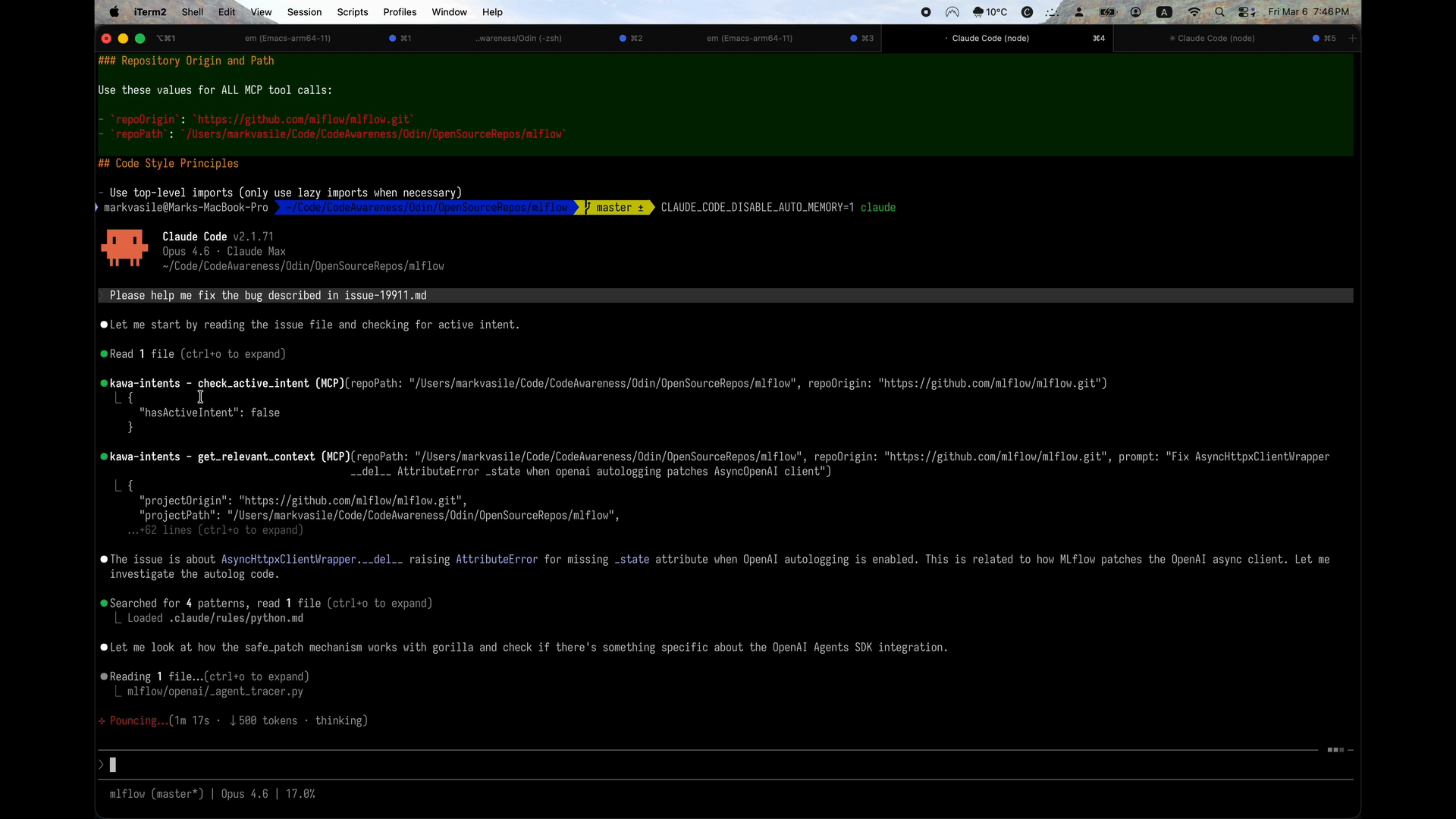
Task: Click the blue directory path prompt segment
Action: pos(426,208)
